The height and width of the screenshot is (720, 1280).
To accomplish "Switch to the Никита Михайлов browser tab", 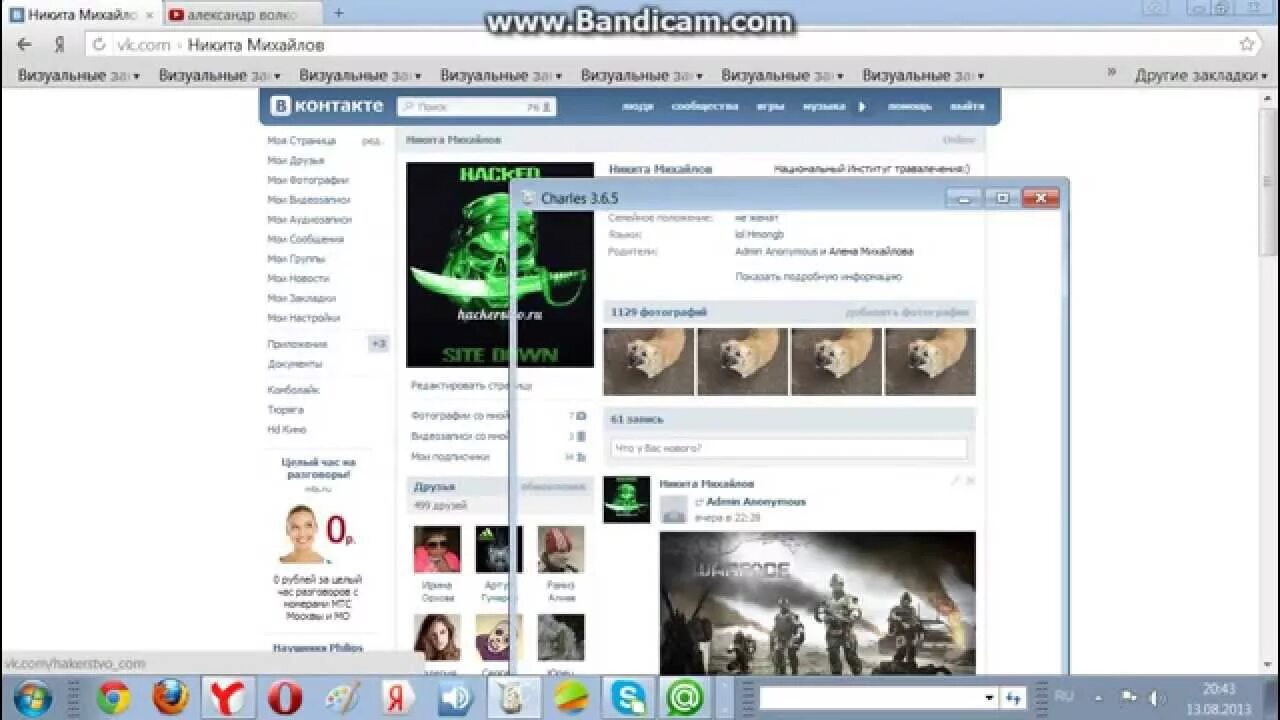I will 83,14.
